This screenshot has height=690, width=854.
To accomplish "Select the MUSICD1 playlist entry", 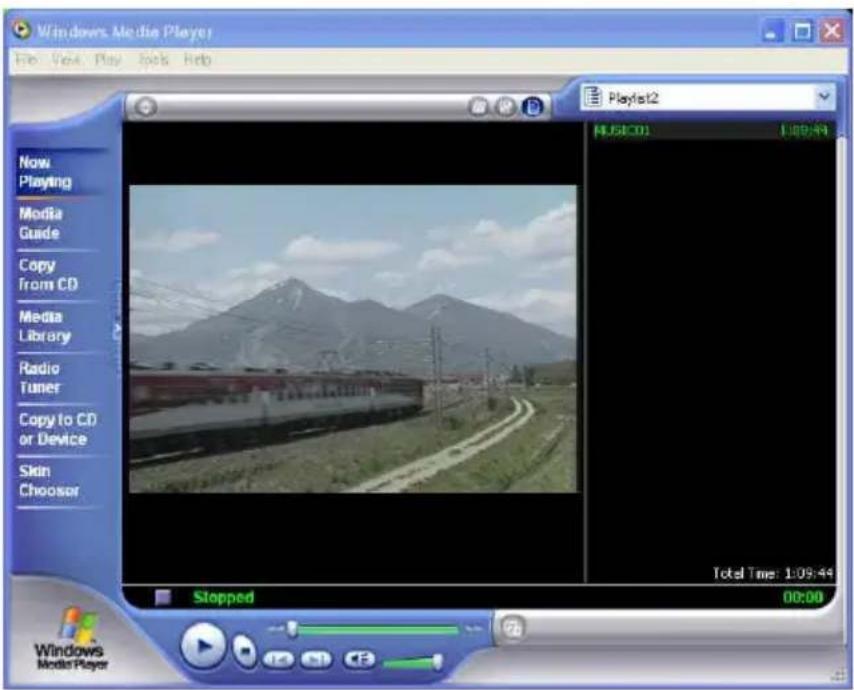I will tap(711, 131).
